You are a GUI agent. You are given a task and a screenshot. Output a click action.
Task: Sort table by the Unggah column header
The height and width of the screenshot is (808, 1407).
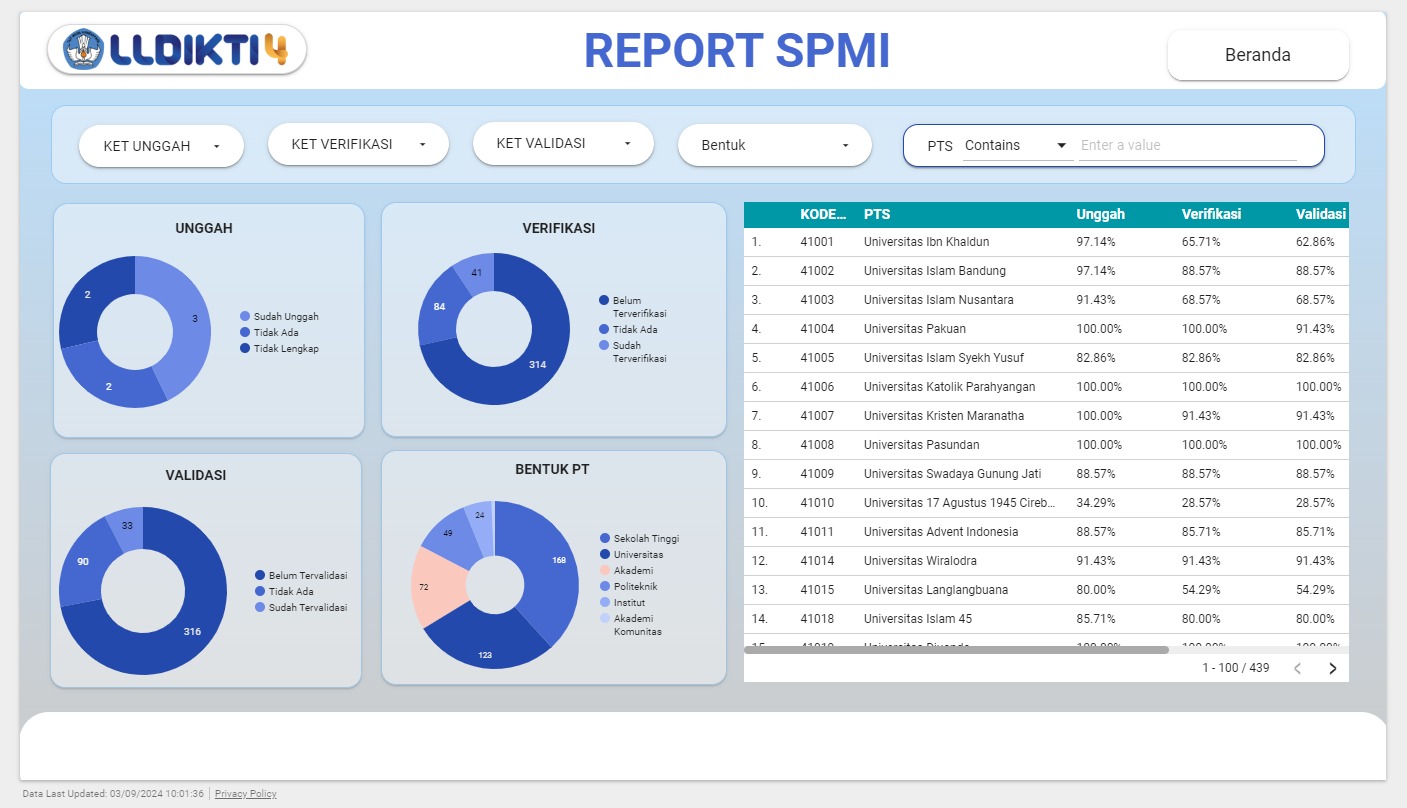(x=1100, y=214)
